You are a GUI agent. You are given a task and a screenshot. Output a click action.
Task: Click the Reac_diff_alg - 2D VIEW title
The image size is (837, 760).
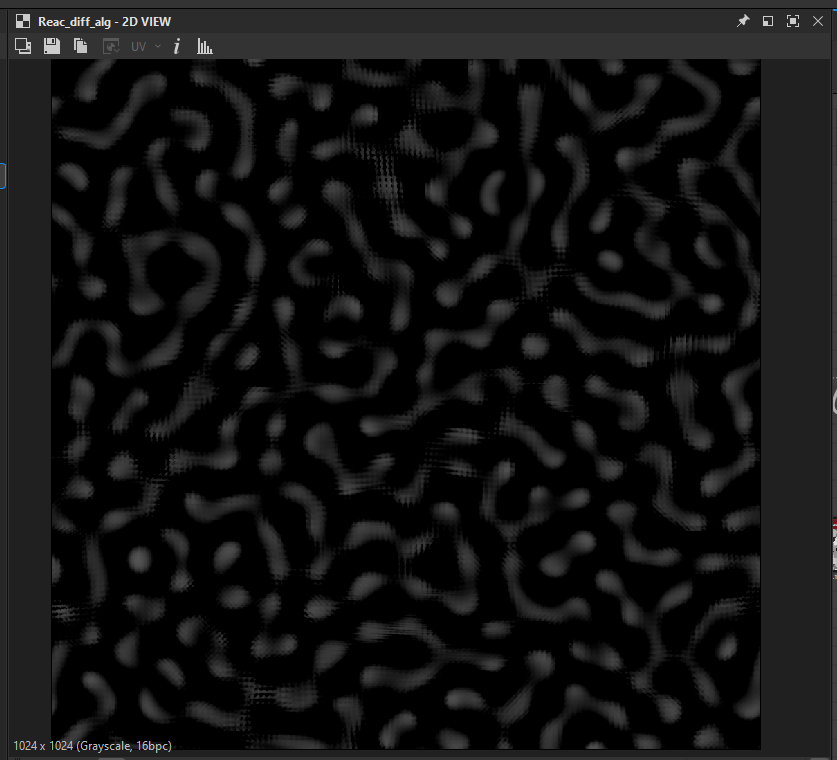point(104,22)
